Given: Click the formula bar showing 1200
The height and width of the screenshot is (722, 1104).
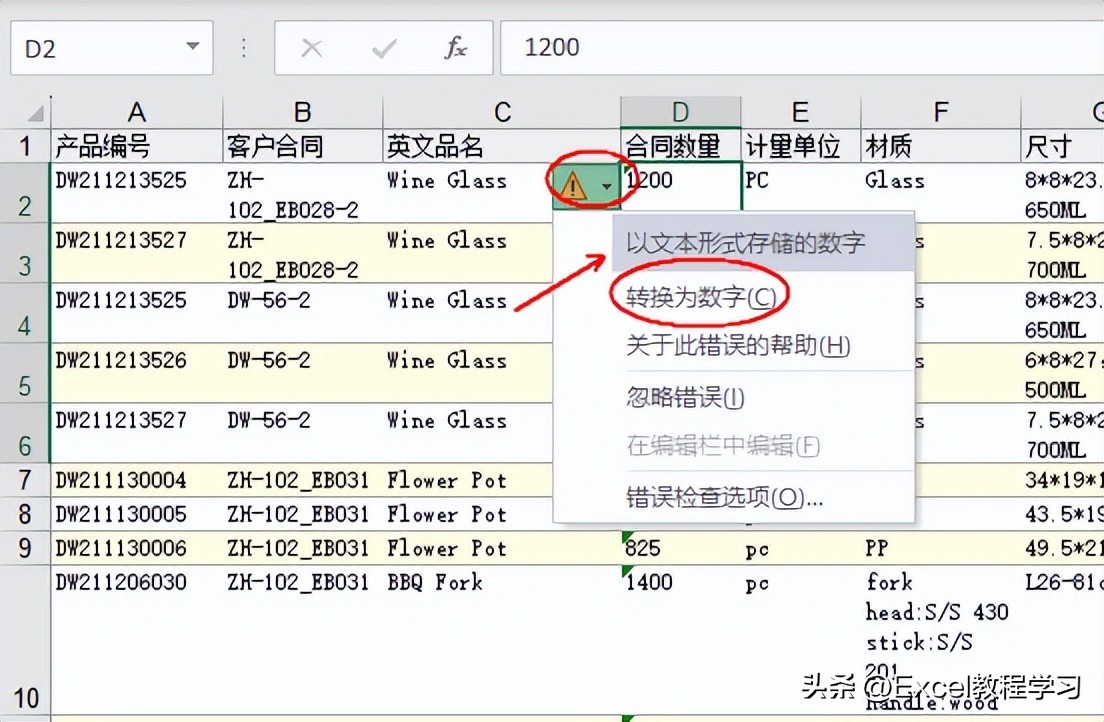Looking at the screenshot, I should point(802,47).
